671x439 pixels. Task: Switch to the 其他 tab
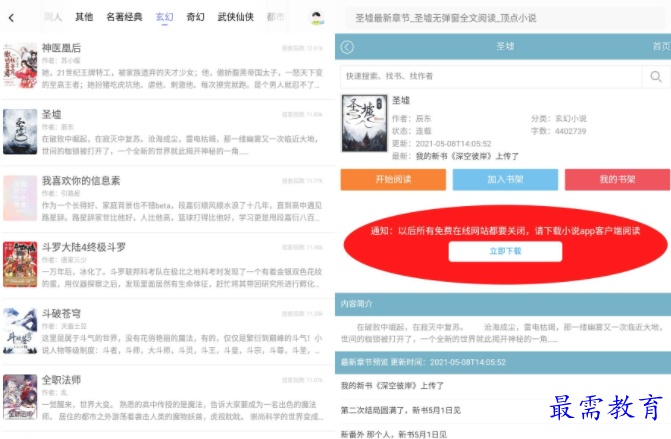pos(84,17)
